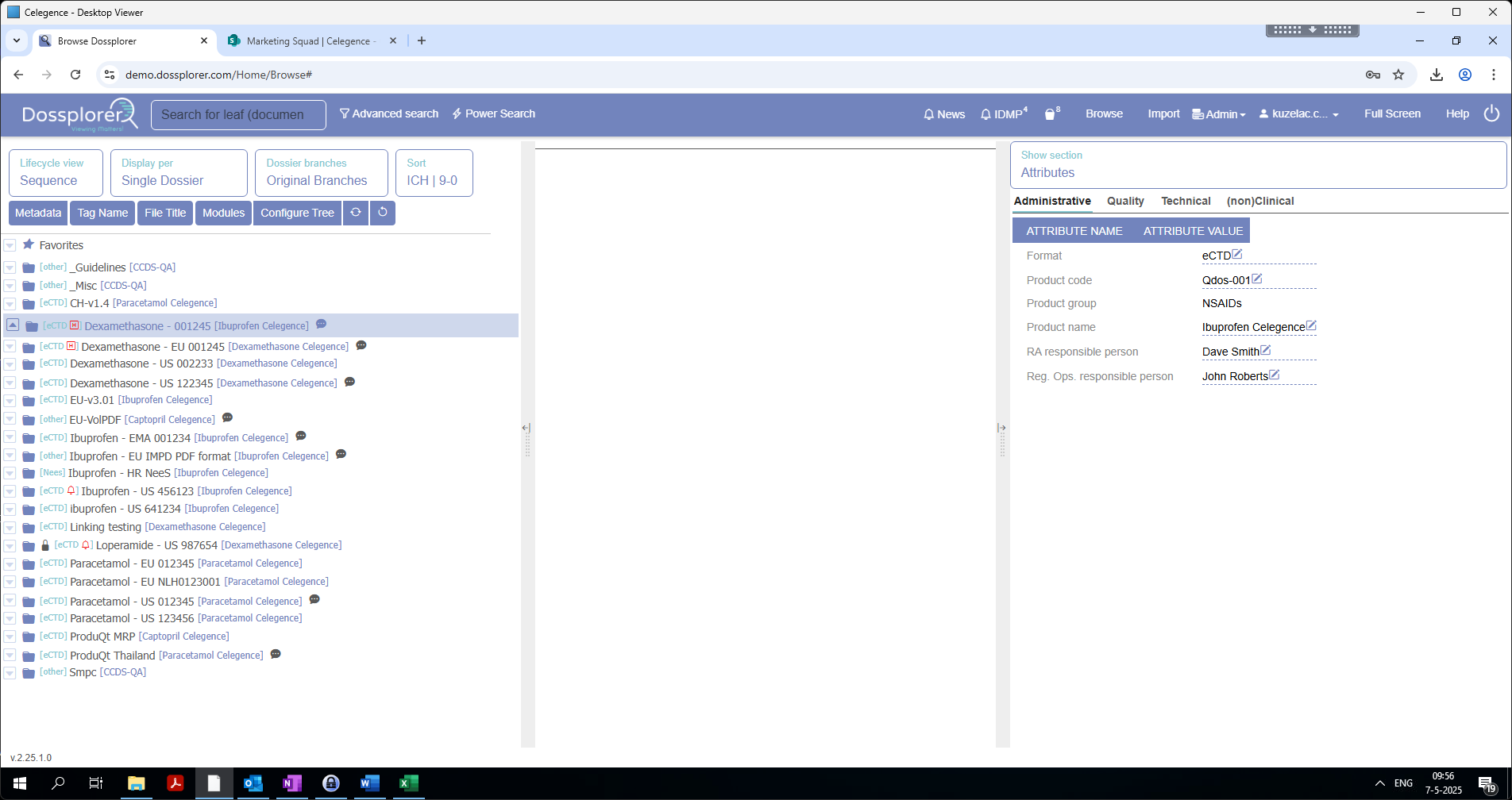1512x800 pixels.
Task: Toggle Modules display in the tree
Action: 223,213
